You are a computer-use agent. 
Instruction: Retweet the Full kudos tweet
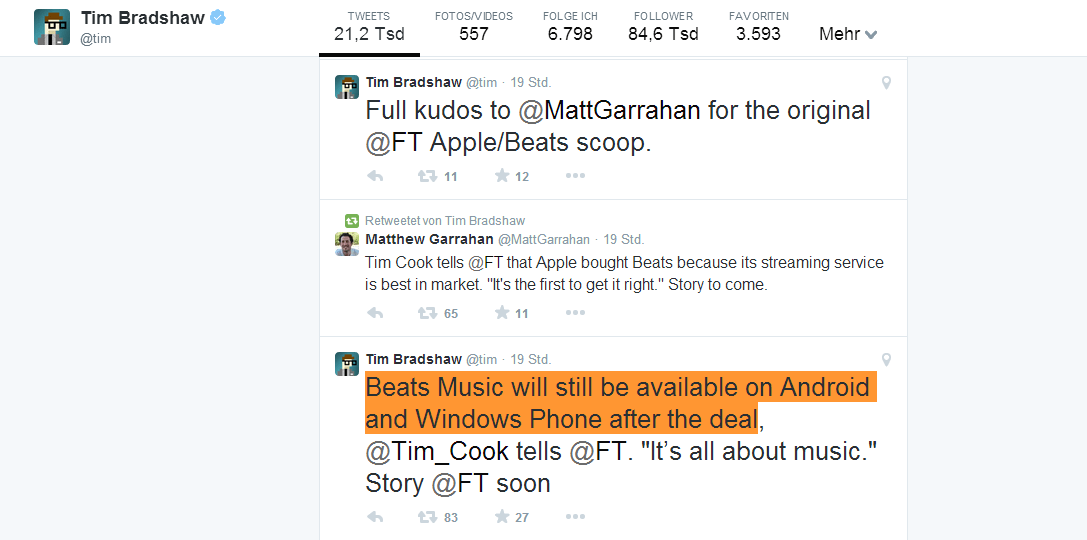[x=427, y=176]
